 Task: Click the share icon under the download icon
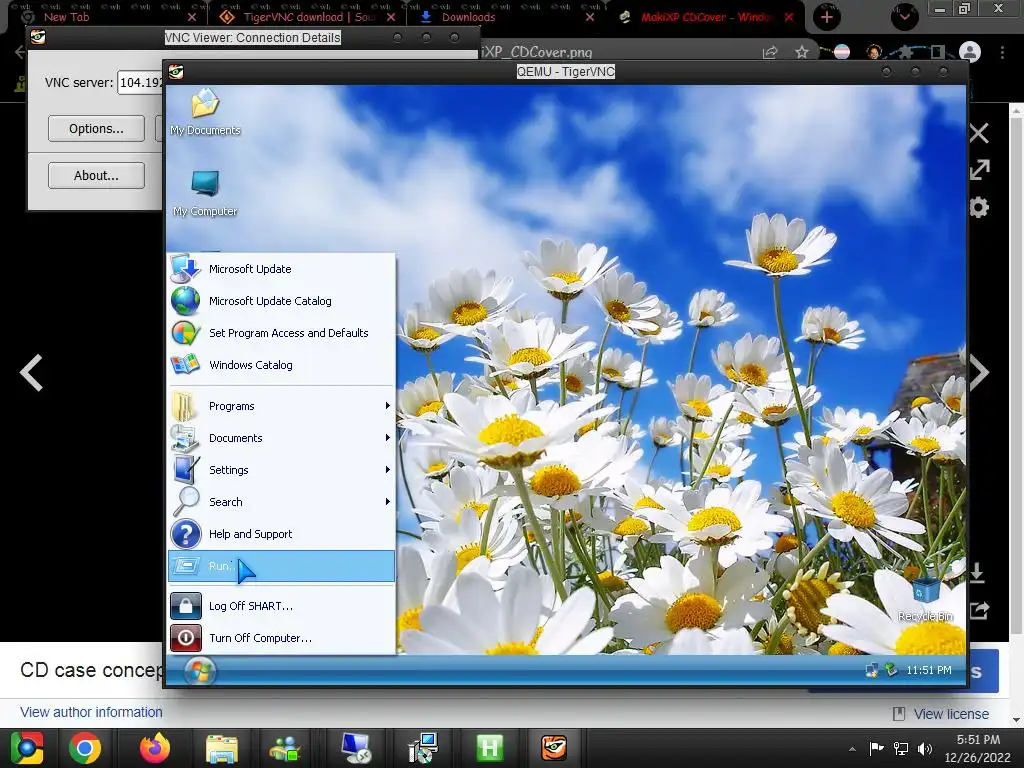tap(979, 611)
